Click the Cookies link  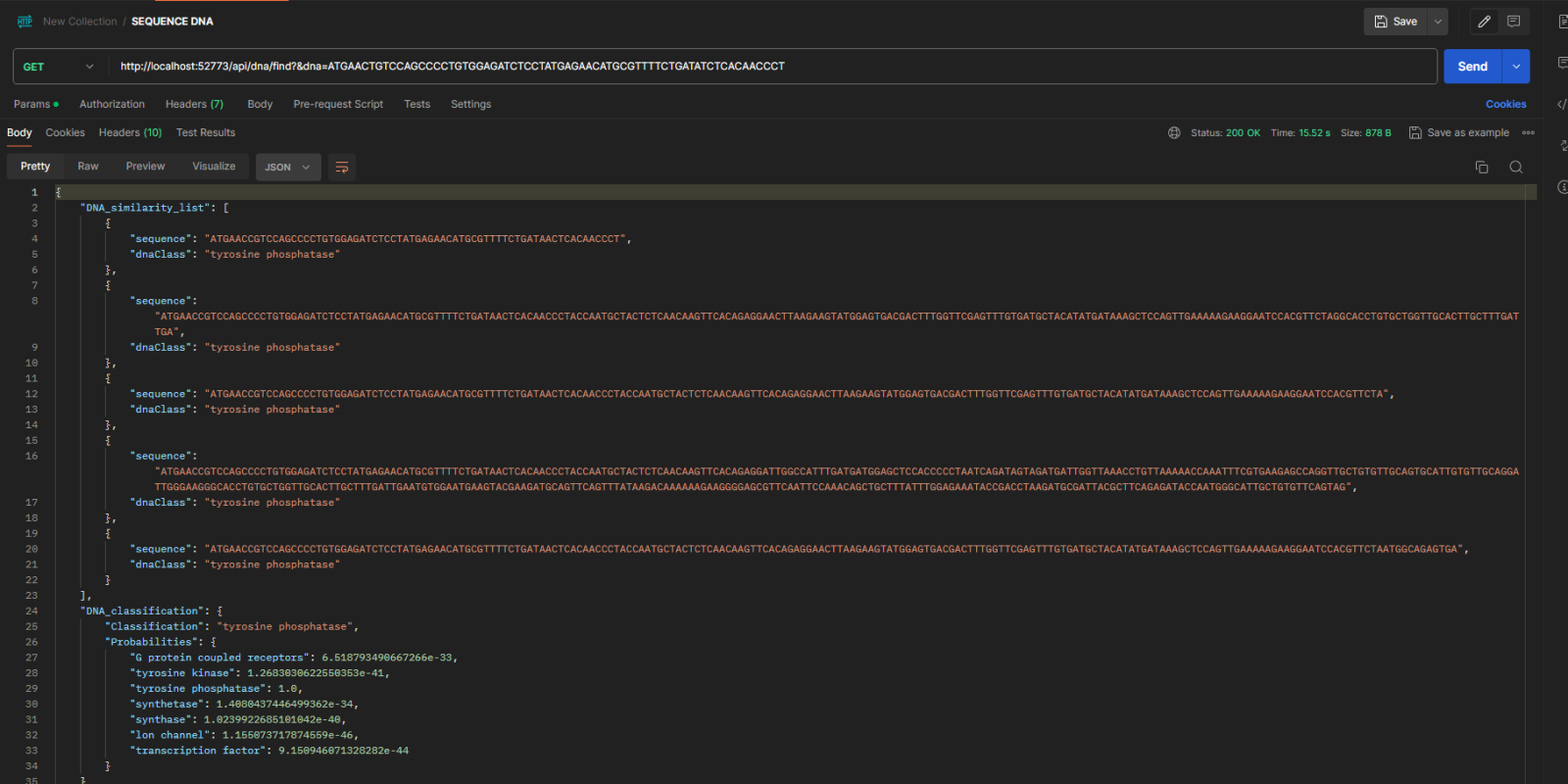click(x=1505, y=104)
